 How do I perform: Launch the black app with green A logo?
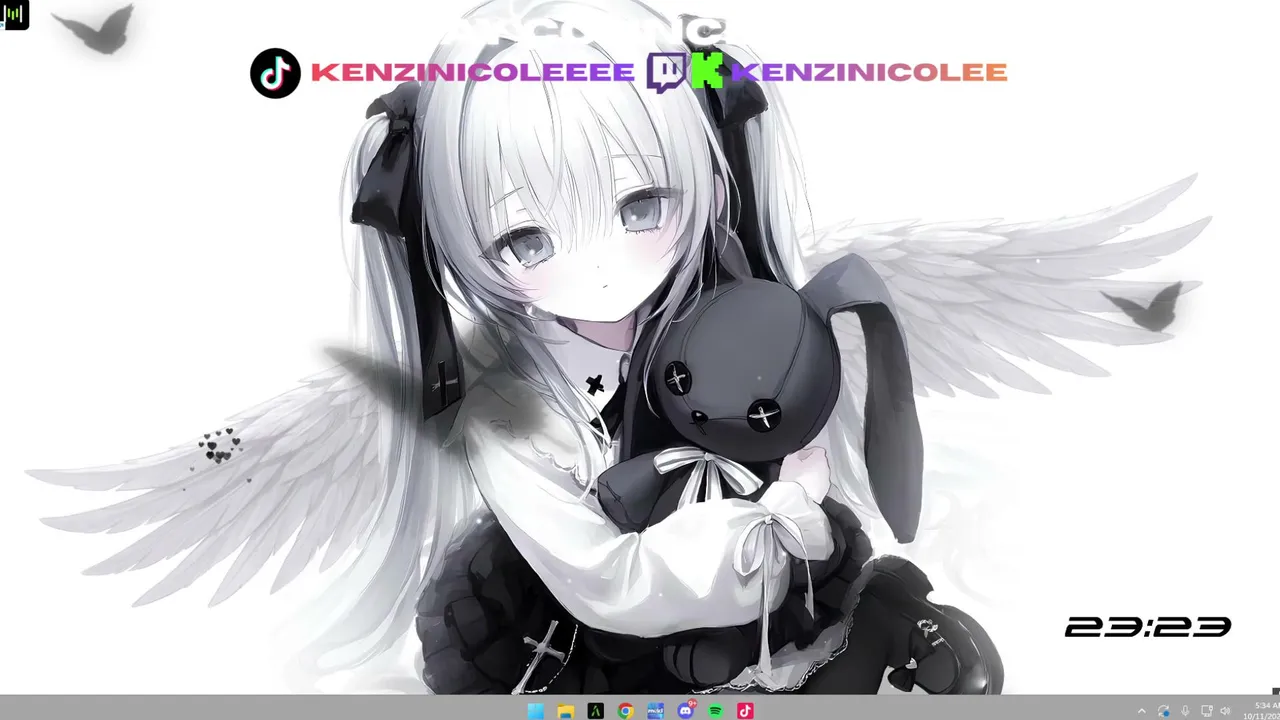(x=596, y=711)
